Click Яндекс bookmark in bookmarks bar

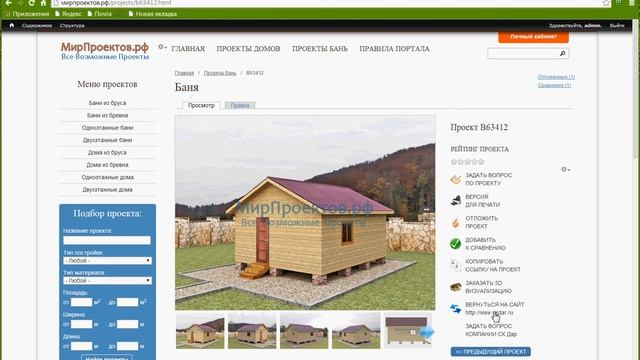coord(68,13)
